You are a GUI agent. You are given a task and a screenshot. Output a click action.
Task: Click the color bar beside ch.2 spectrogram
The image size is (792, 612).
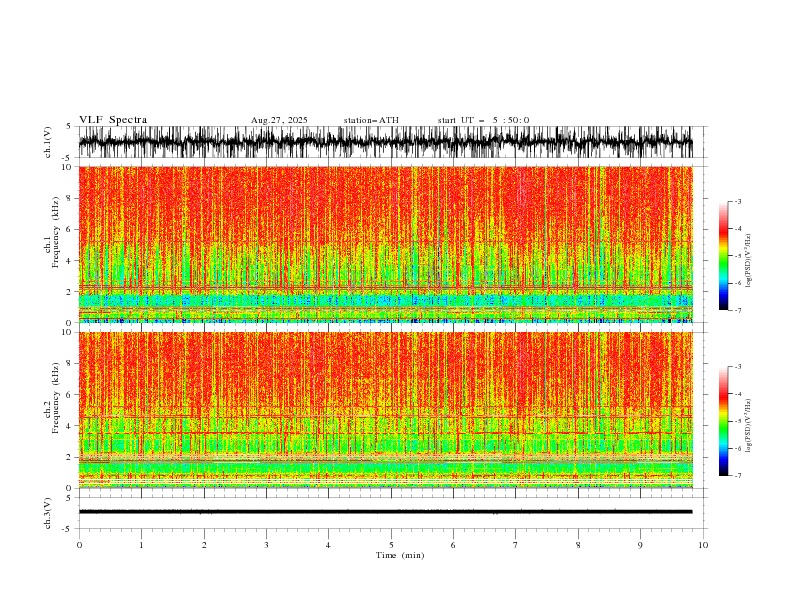[723, 421]
